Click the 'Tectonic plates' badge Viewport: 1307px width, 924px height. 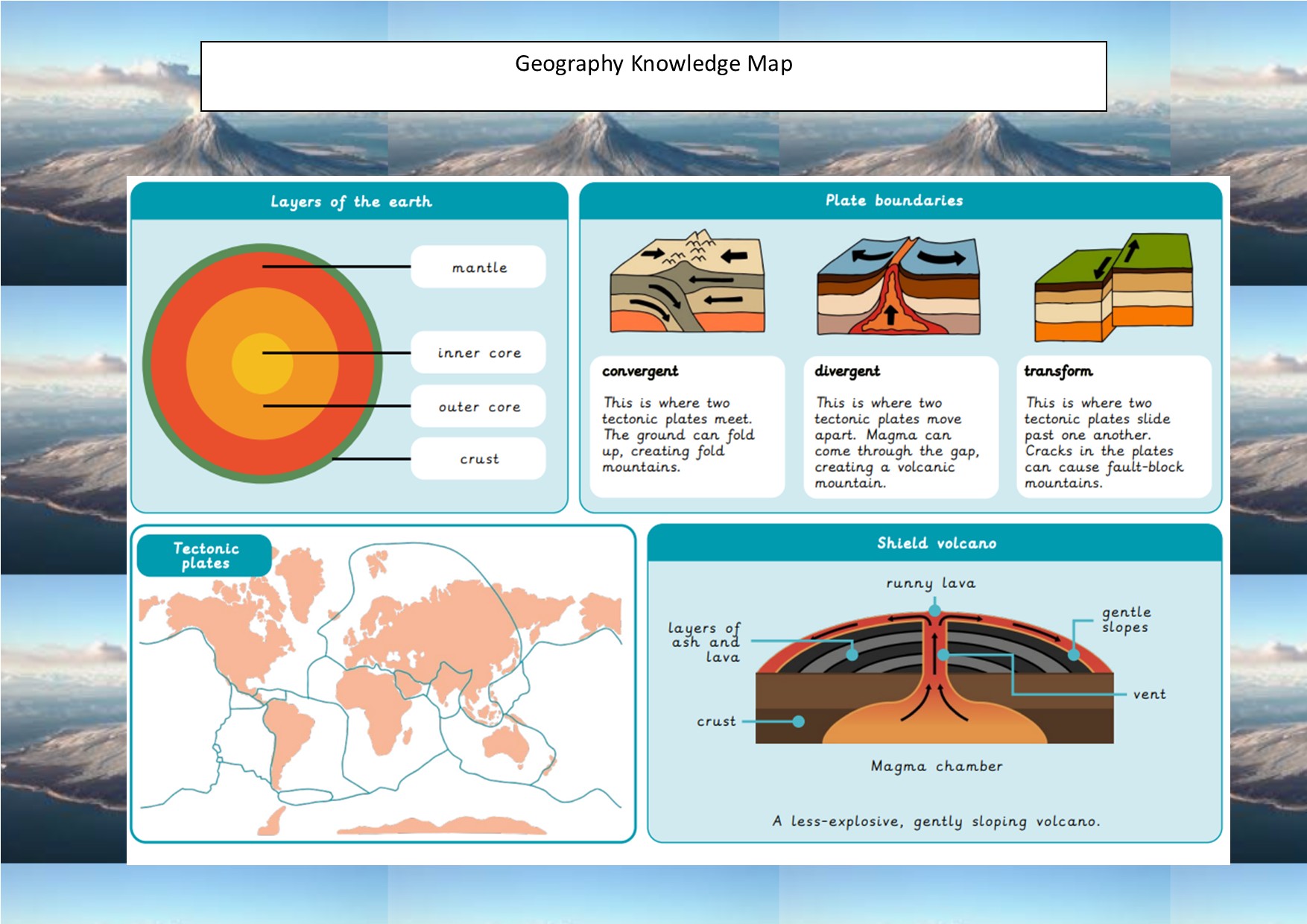point(205,556)
